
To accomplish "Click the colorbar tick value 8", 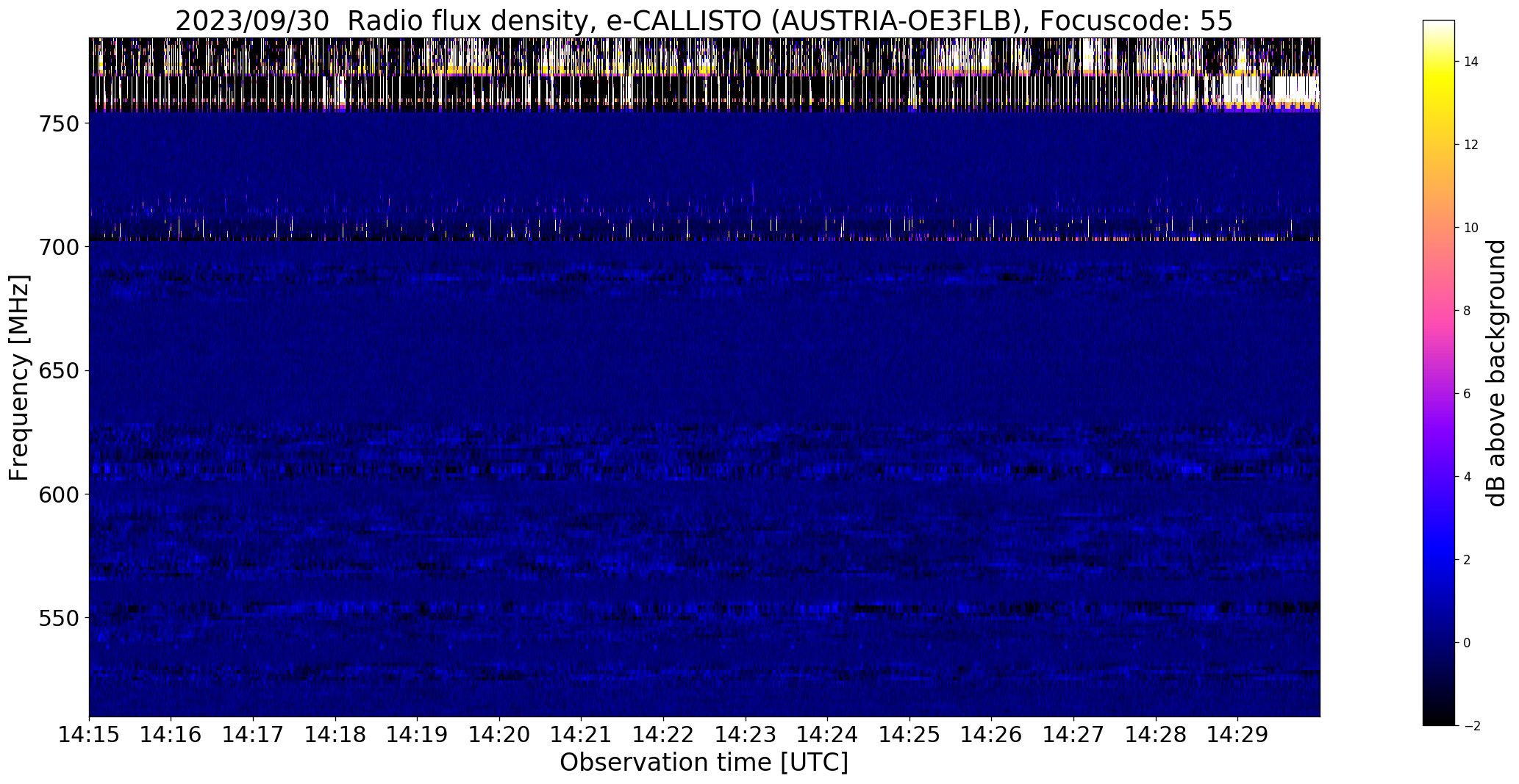I will [x=1468, y=311].
